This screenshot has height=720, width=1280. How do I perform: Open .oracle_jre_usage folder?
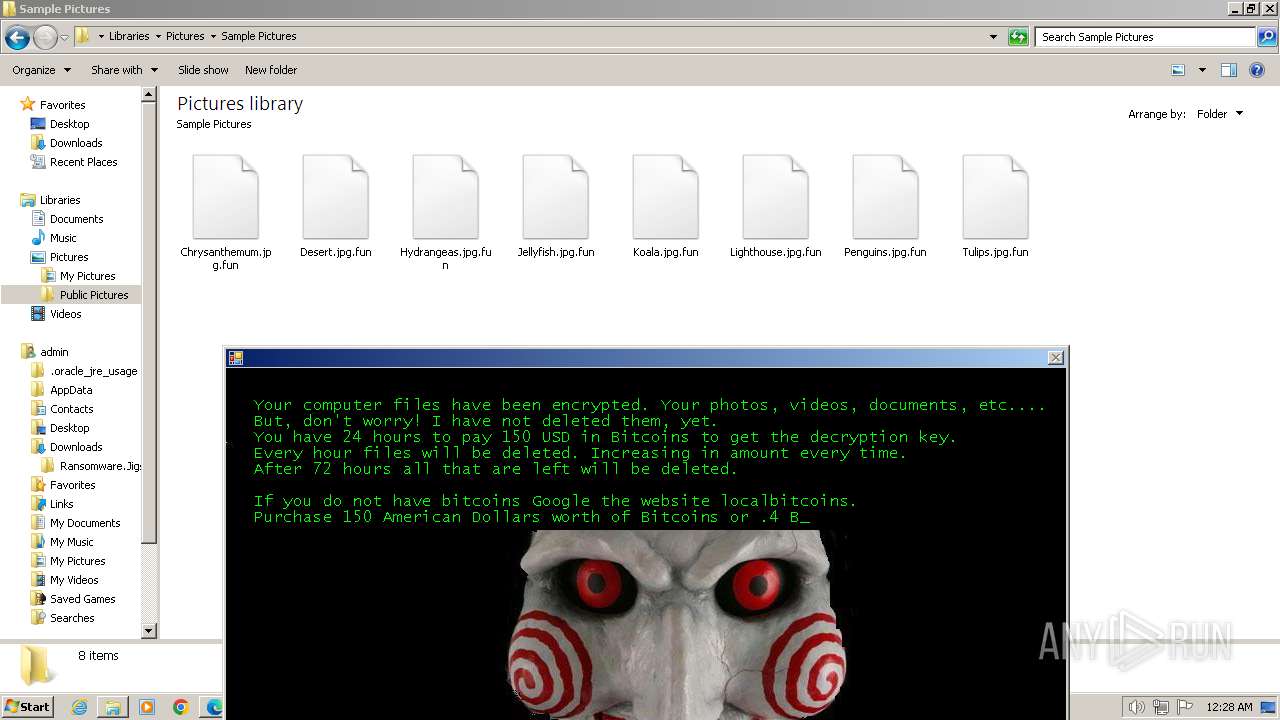point(93,371)
